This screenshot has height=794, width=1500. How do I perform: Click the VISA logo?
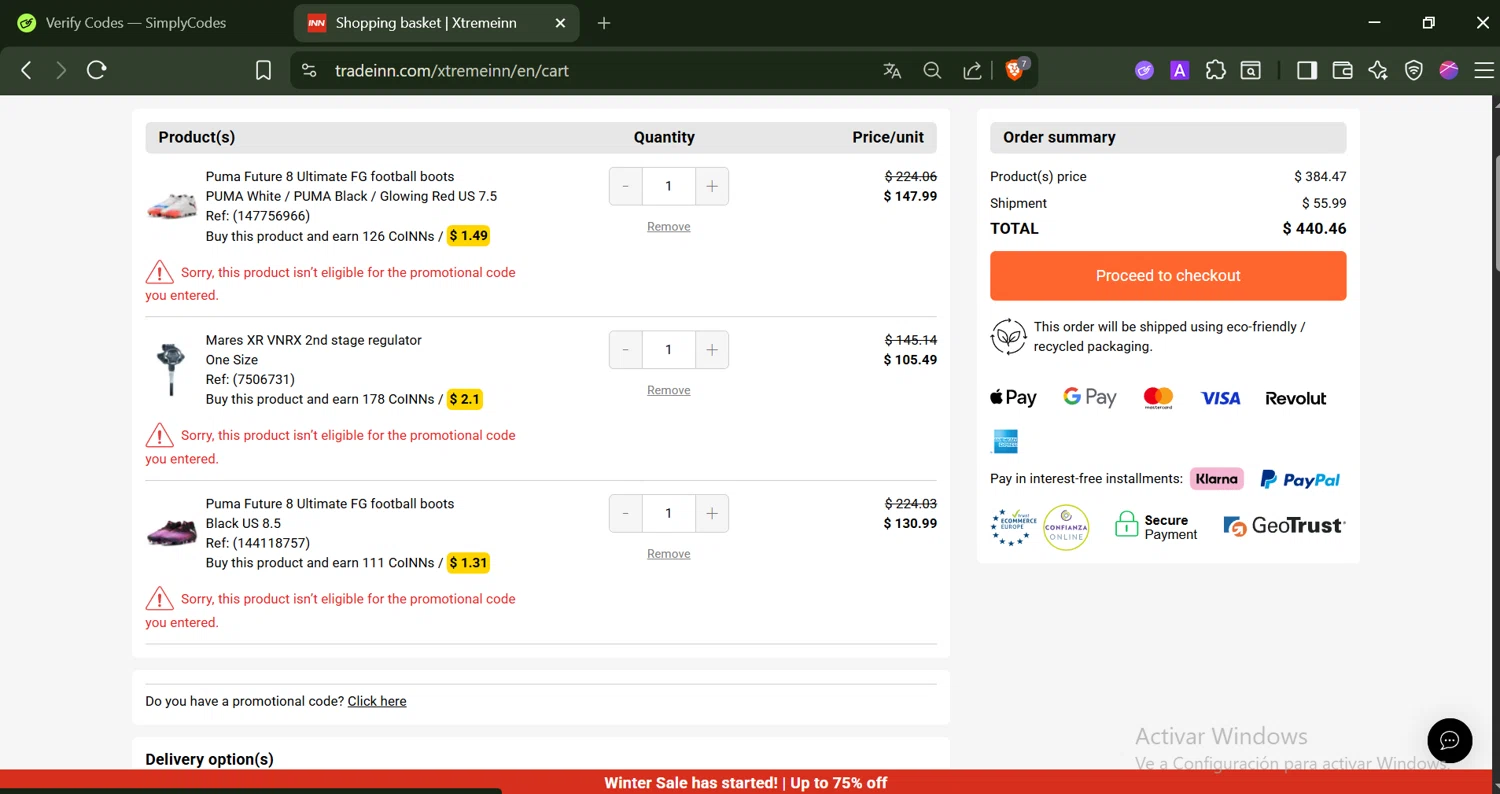coord(1220,398)
